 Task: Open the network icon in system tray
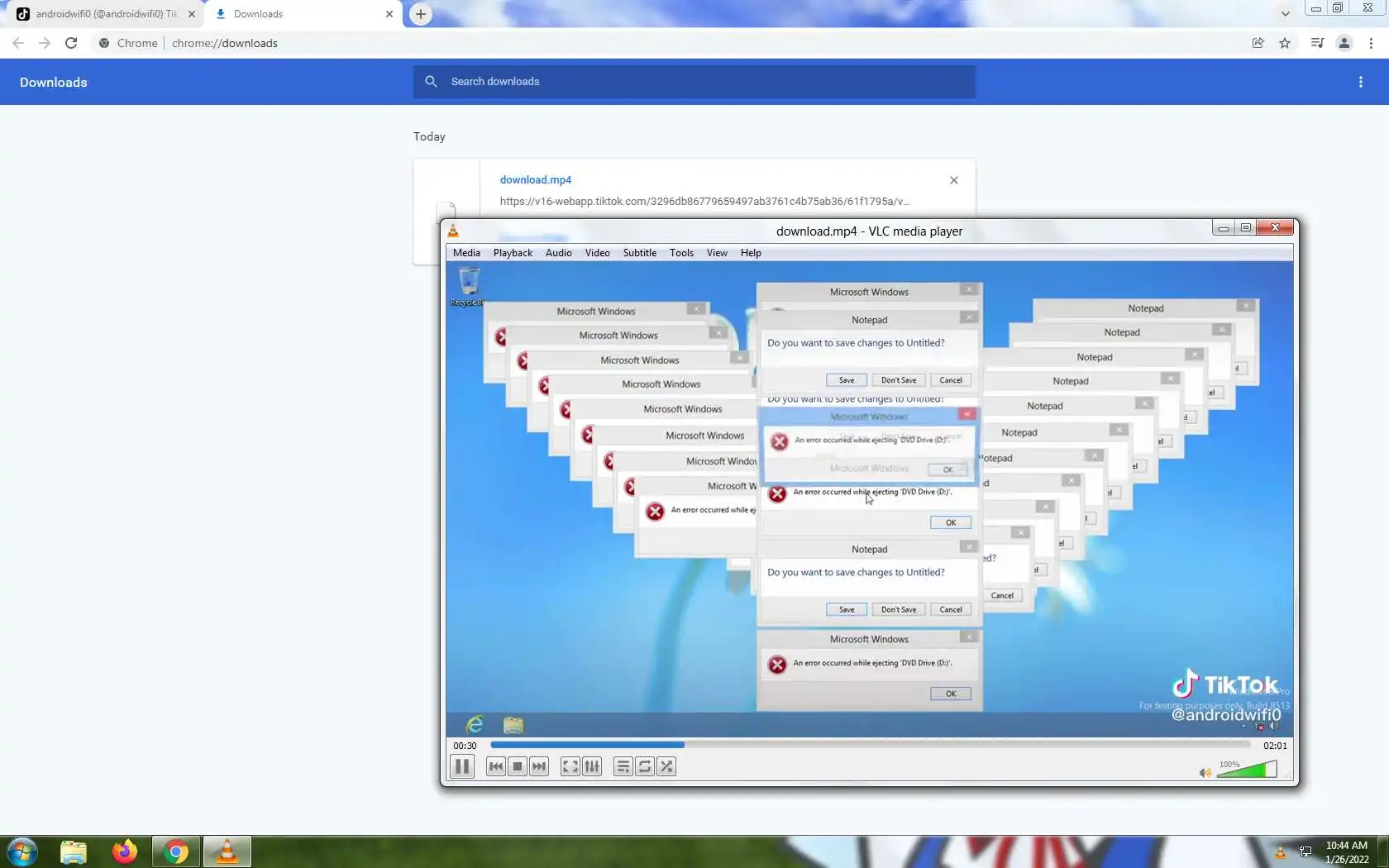1305,852
